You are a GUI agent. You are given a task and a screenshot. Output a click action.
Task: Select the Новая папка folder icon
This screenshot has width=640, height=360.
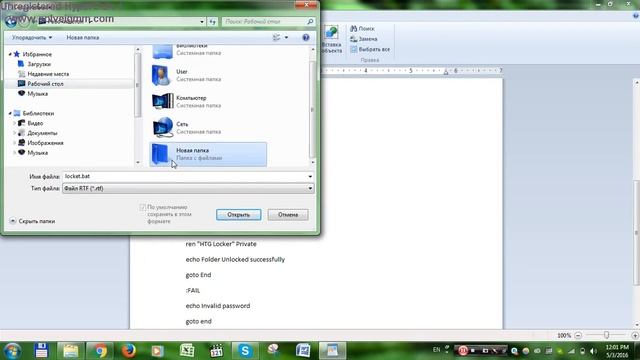click(x=161, y=154)
